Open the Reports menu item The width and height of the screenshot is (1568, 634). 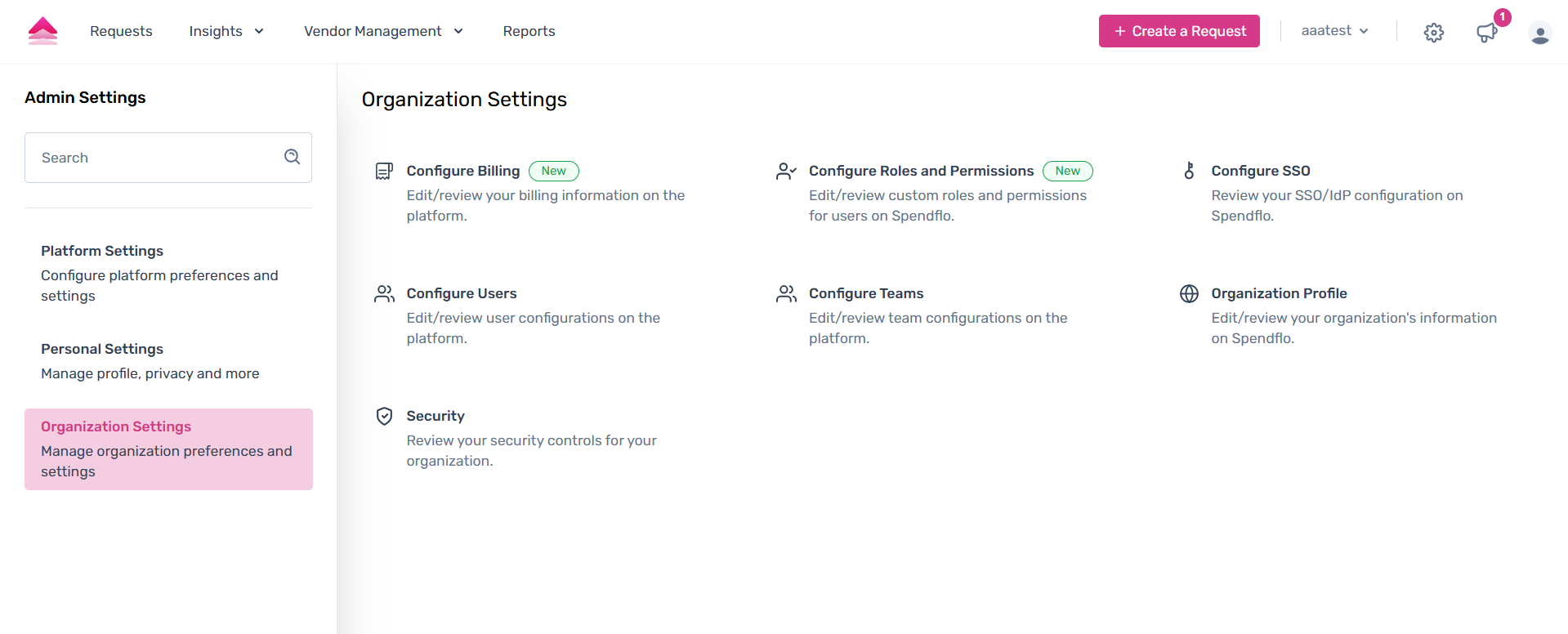pos(529,31)
